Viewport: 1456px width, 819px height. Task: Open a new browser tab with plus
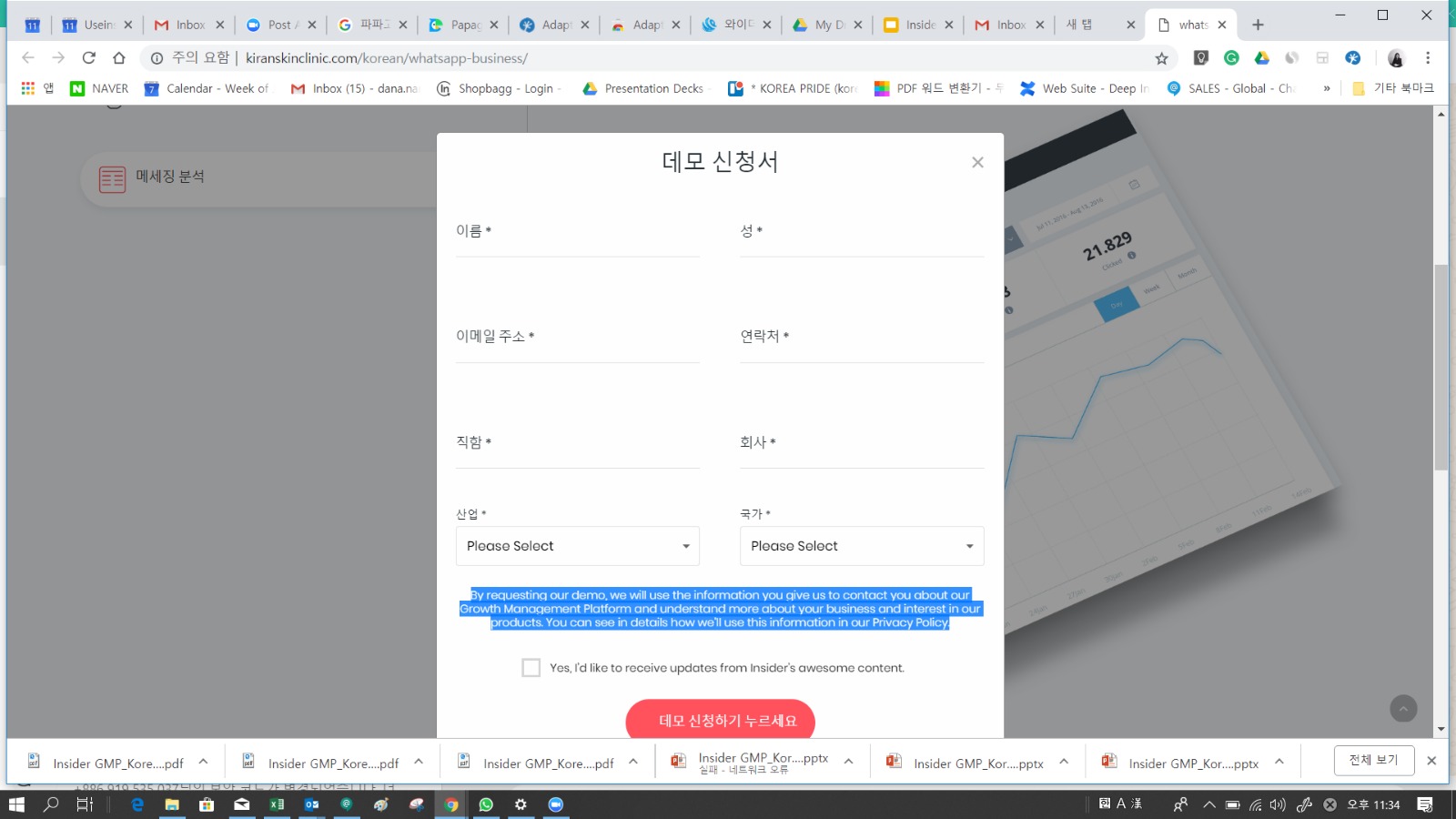1259,25
